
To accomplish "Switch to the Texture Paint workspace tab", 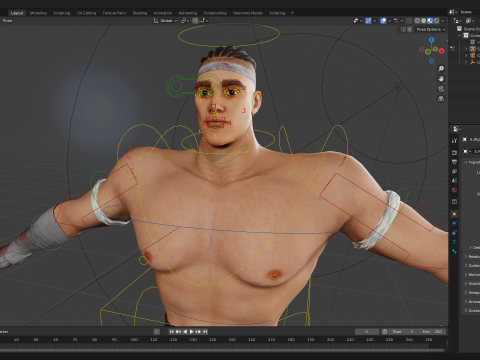I will click(x=114, y=13).
